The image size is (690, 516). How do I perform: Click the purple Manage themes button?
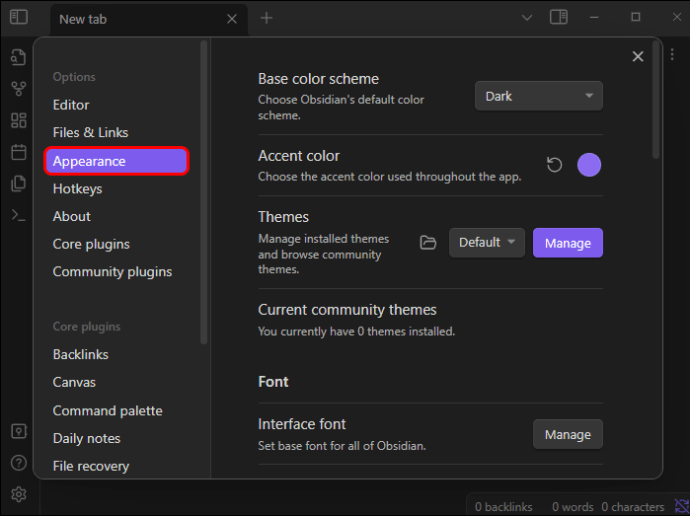tap(568, 243)
